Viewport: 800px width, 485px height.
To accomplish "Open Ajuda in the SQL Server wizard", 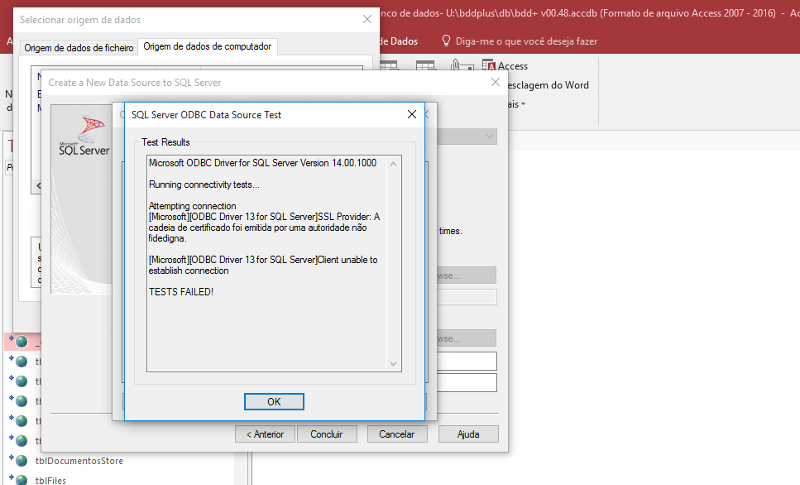I will (x=468, y=434).
